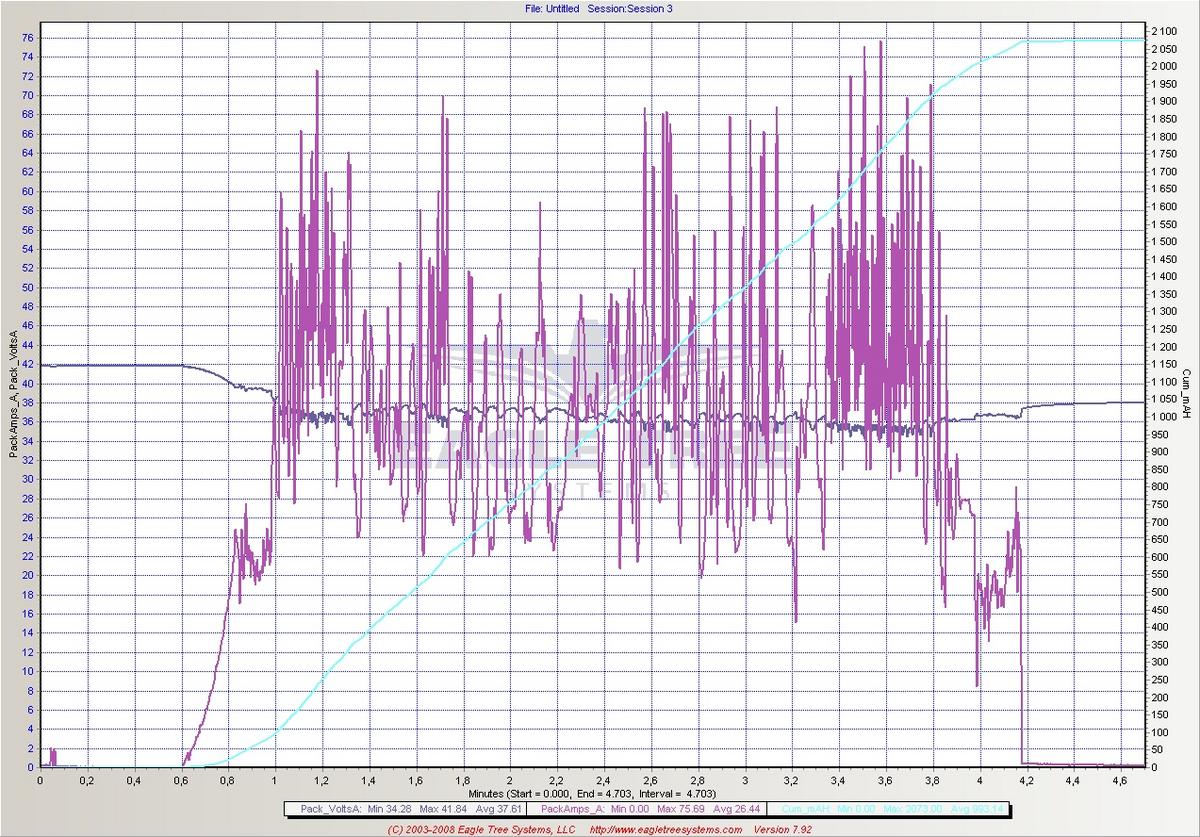Click the 76 tick on left axis
This screenshot has height=837, width=1200.
click(27, 38)
